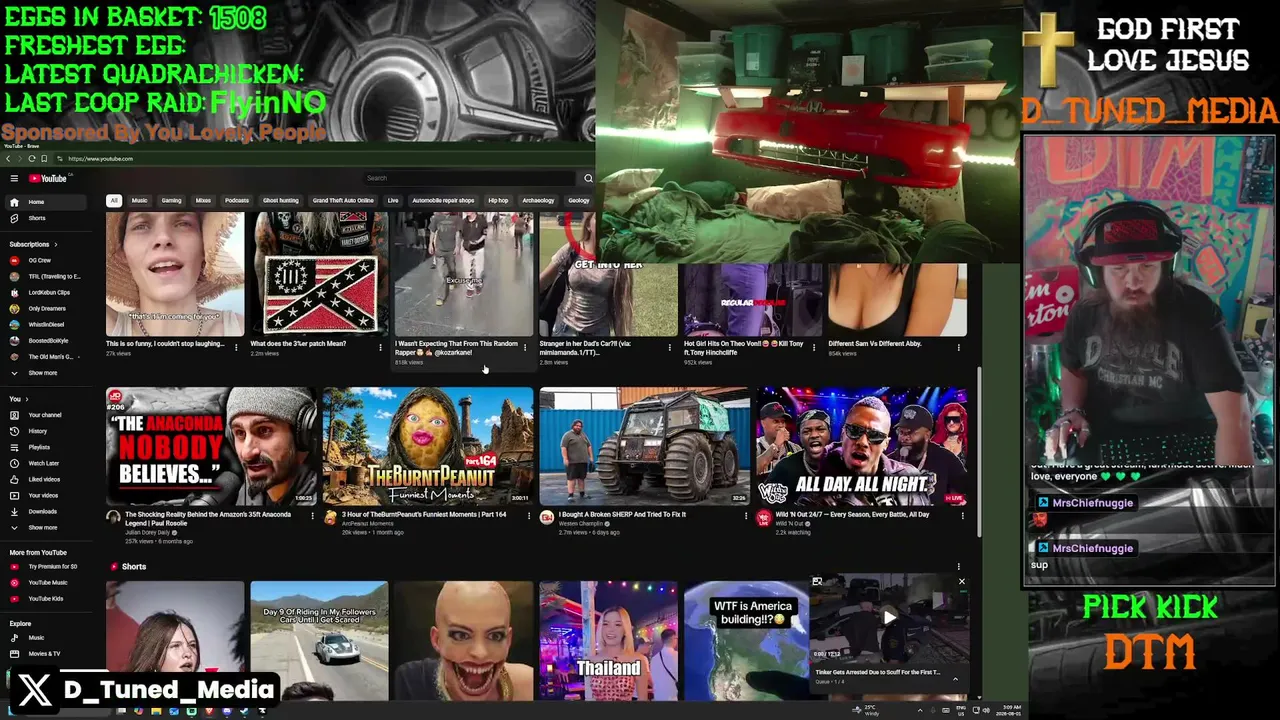This screenshot has width=1280, height=720.
Task: Open Playlists in sidebar
Action: point(45,447)
